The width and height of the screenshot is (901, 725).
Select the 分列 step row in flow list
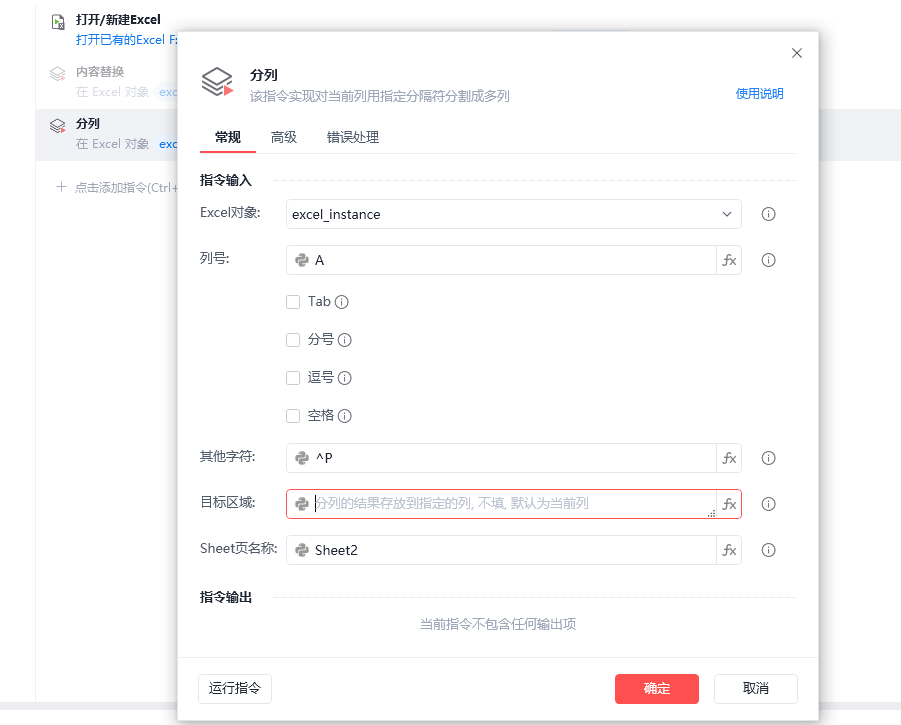[x=106, y=134]
